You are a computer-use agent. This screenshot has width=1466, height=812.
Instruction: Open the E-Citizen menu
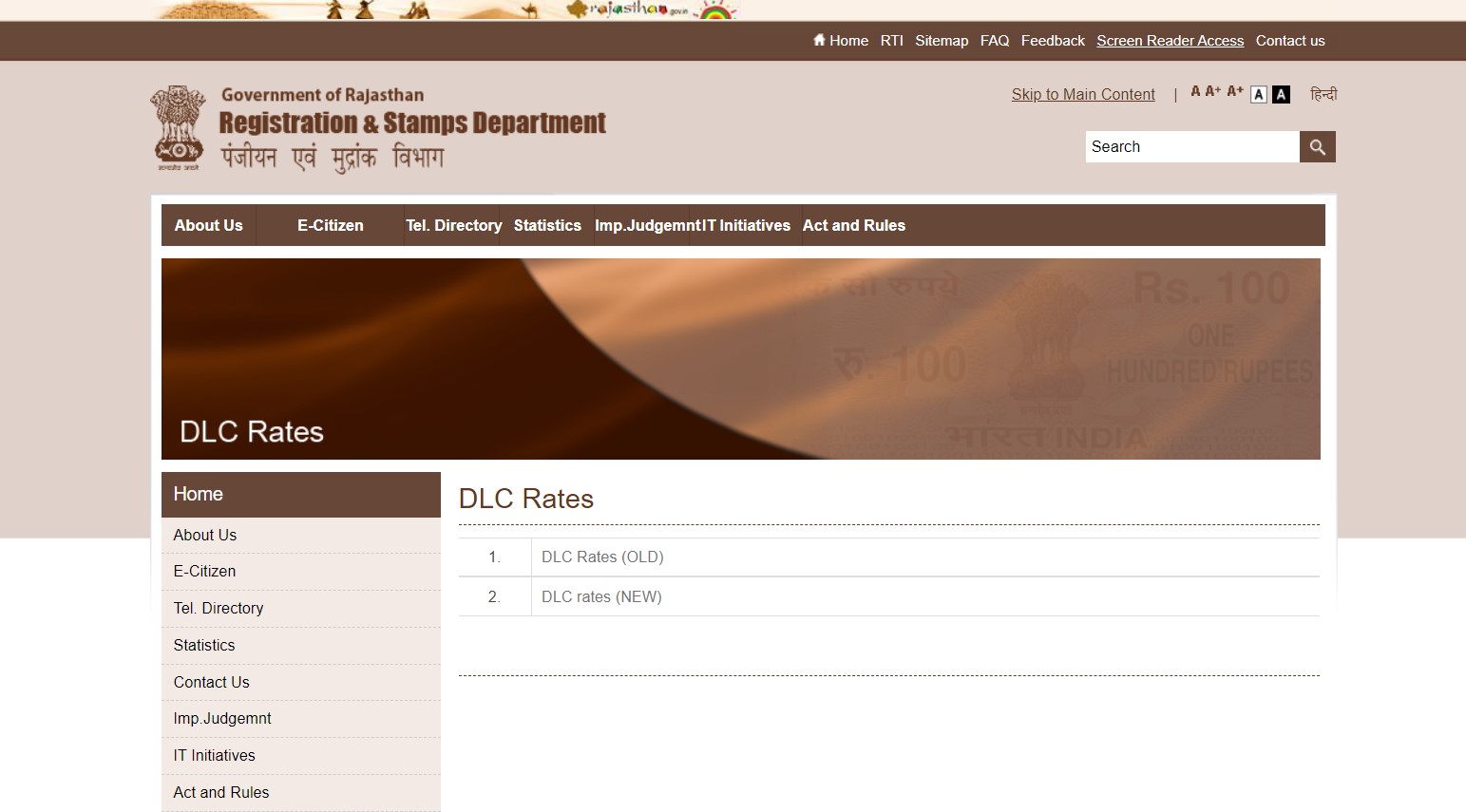tap(330, 225)
